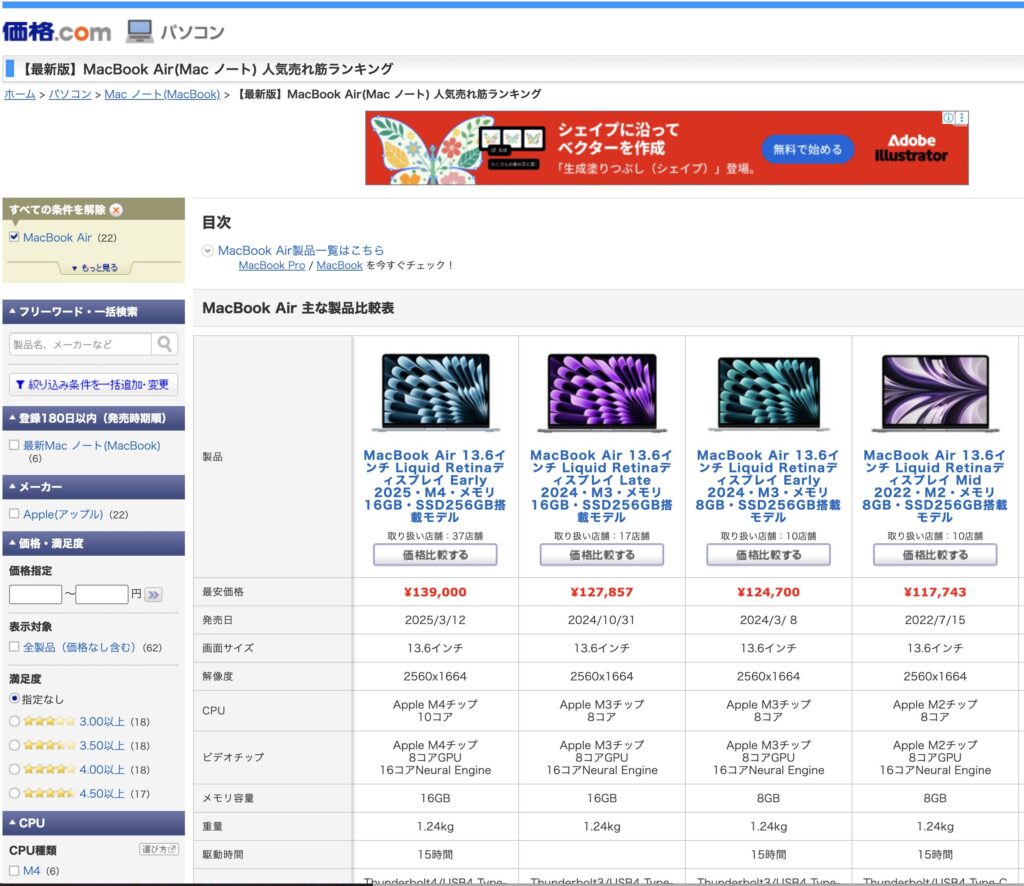
Task: Select the 4.00以上 satisfaction radio button
Action: coord(14,769)
